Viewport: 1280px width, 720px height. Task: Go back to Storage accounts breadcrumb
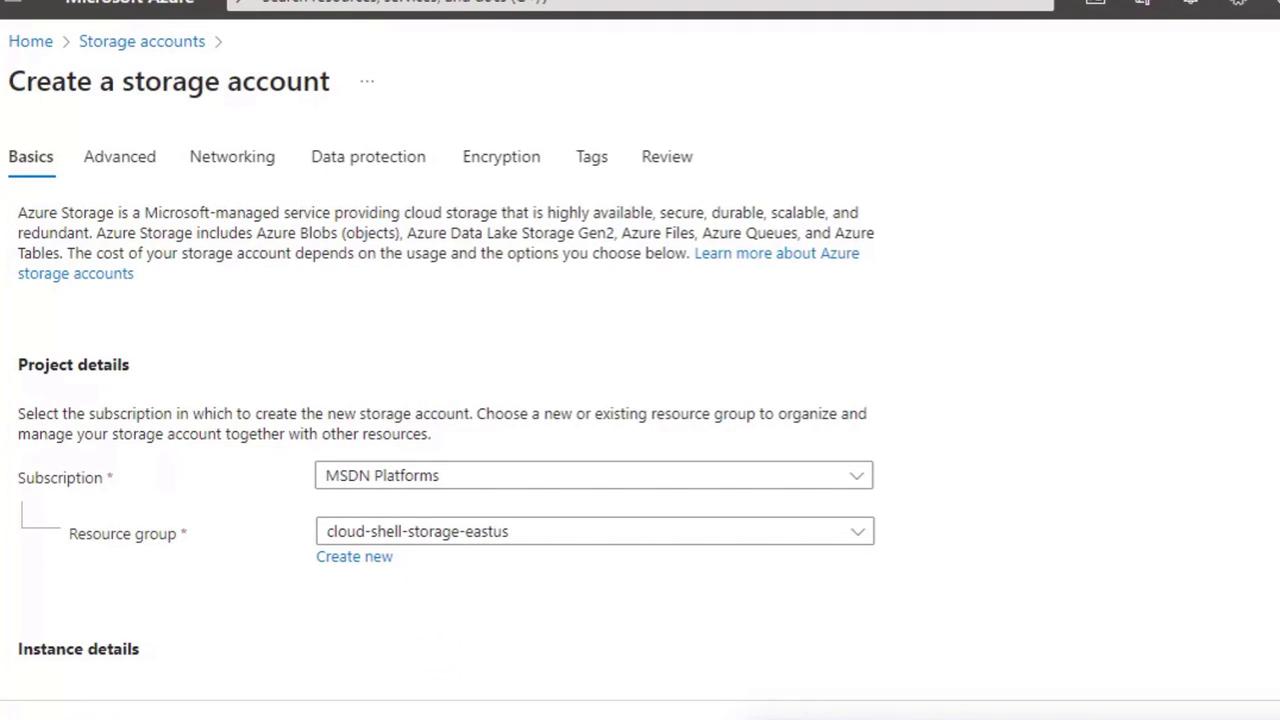pyautogui.click(x=142, y=41)
